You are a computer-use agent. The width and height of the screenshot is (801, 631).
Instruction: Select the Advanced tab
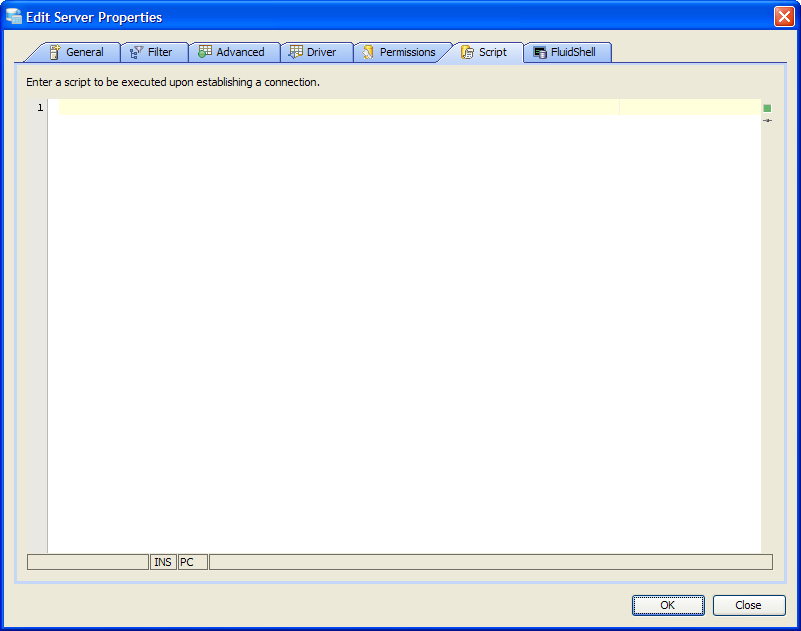tap(234, 52)
